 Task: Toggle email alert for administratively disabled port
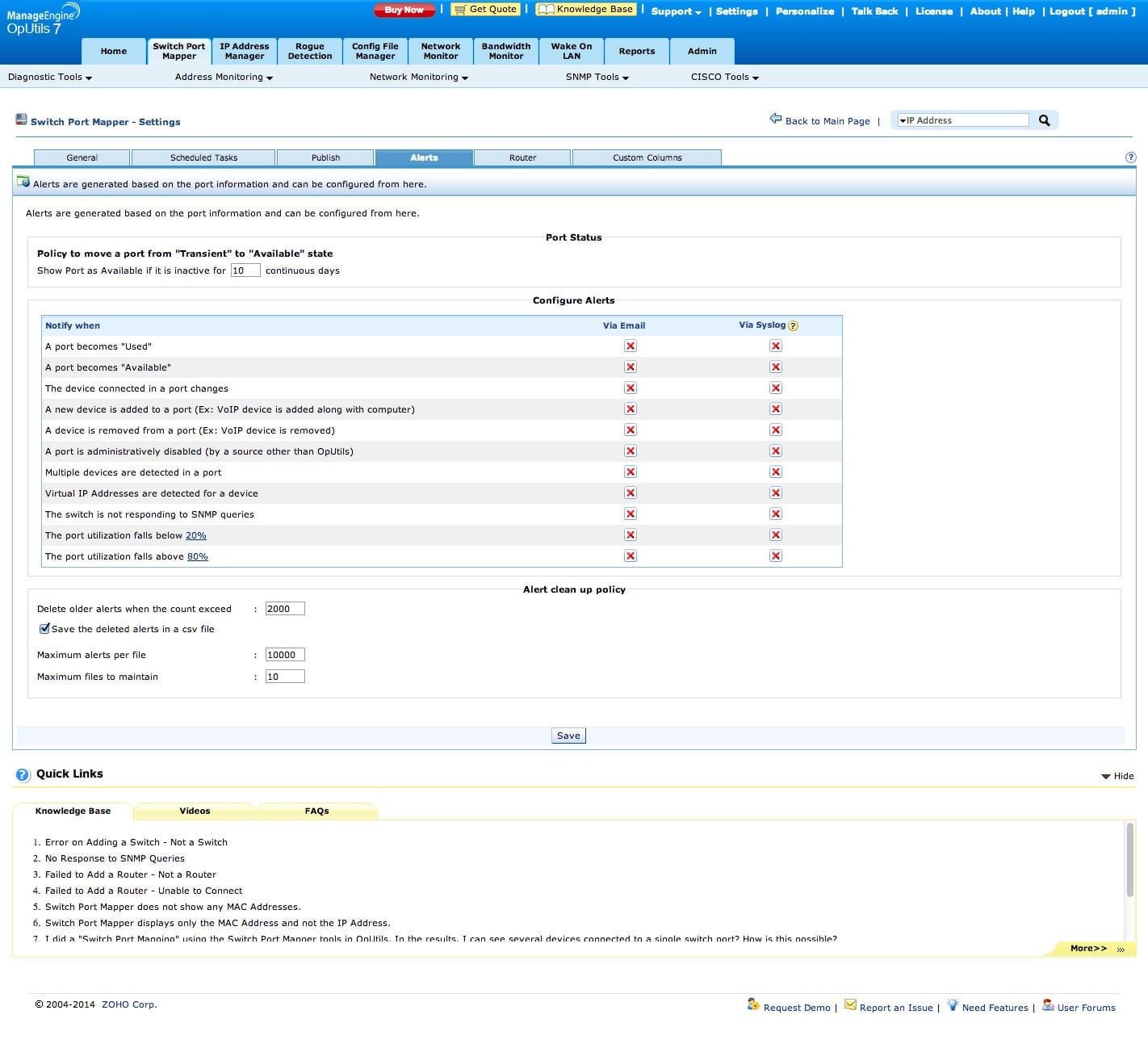(631, 451)
